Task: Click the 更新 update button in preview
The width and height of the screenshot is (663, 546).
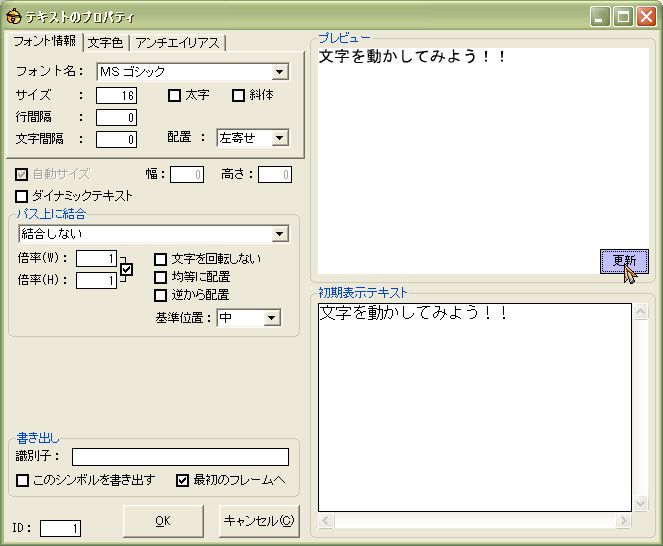Action: pyautogui.click(x=624, y=261)
